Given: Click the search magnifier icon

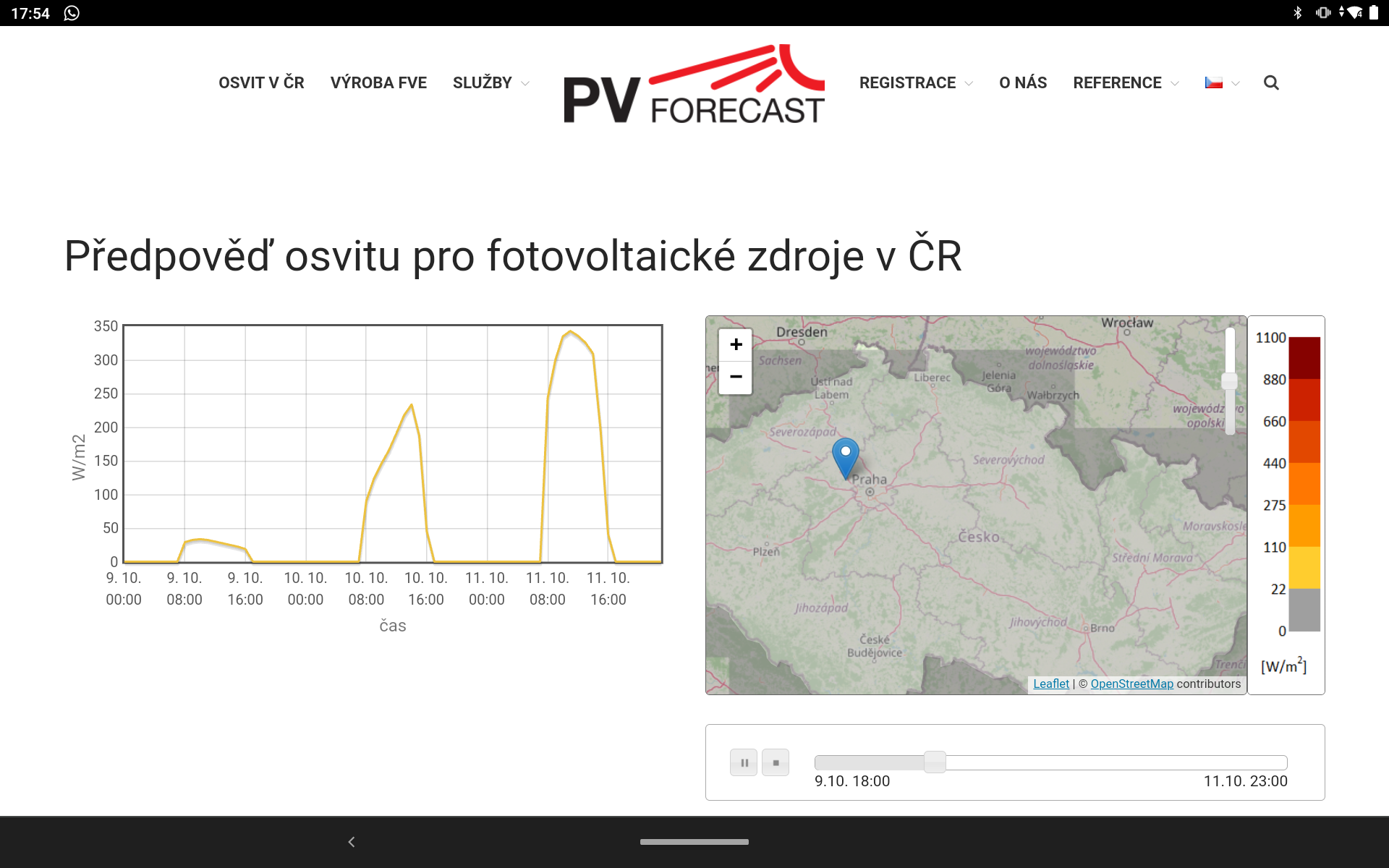Looking at the screenshot, I should [1271, 82].
